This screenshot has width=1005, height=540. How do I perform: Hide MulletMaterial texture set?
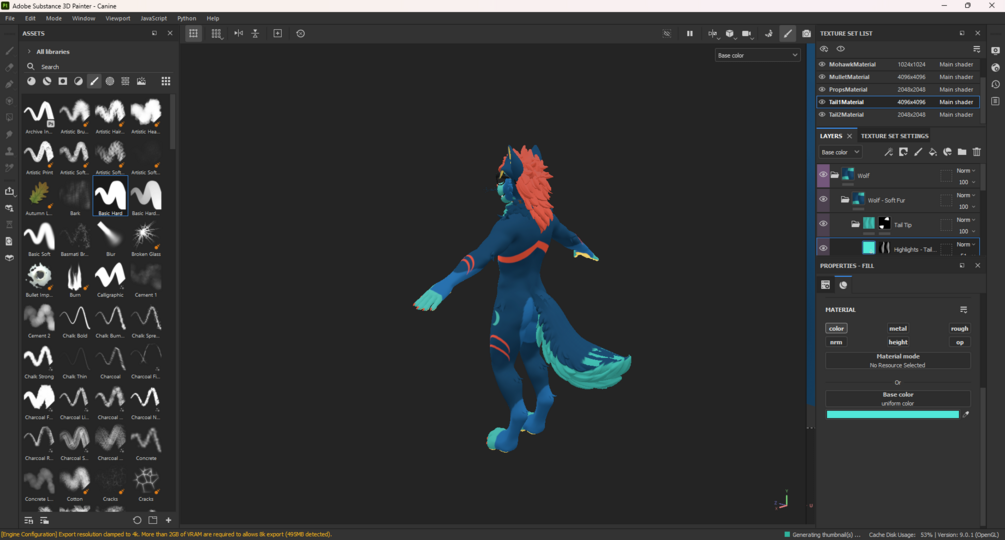pyautogui.click(x=822, y=77)
